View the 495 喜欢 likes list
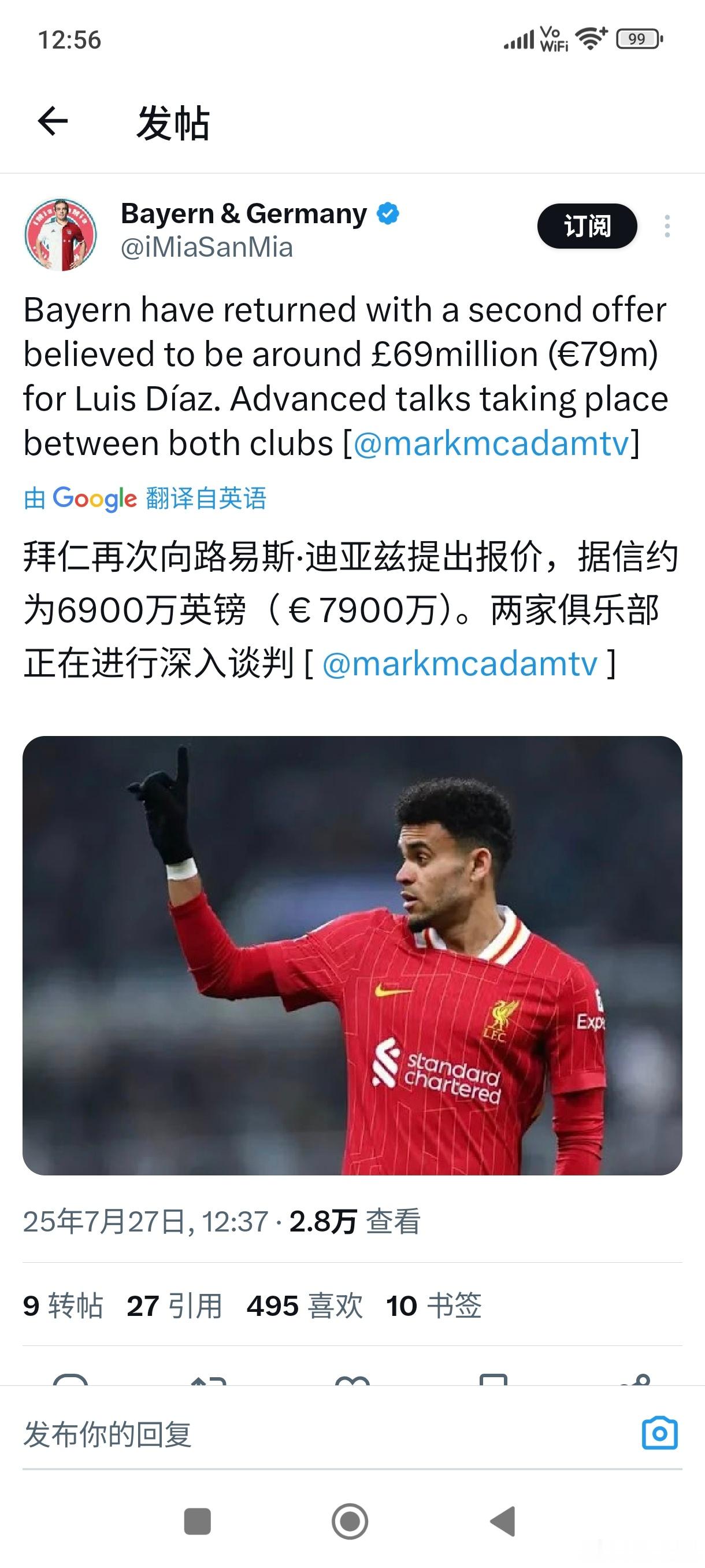Screen dimensions: 705x1568 coord(305,1306)
